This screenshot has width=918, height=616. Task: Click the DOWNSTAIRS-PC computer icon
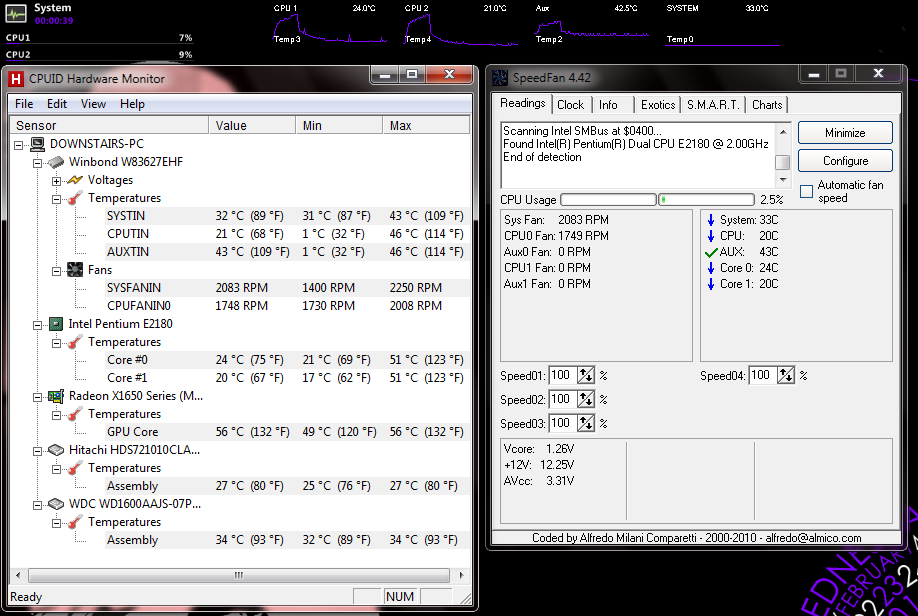click(x=37, y=144)
